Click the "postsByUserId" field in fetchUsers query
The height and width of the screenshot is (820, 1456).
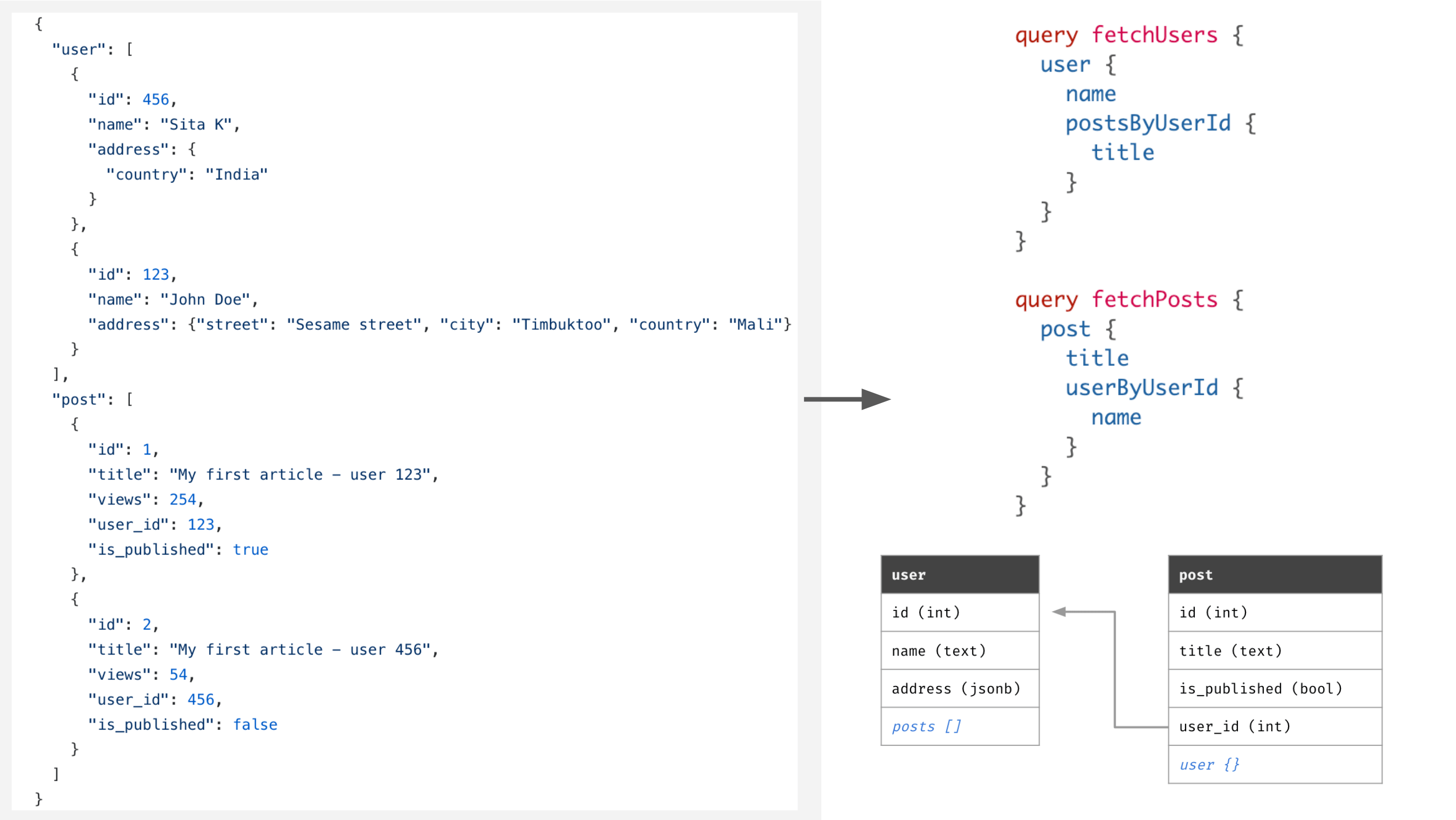click(x=1148, y=123)
